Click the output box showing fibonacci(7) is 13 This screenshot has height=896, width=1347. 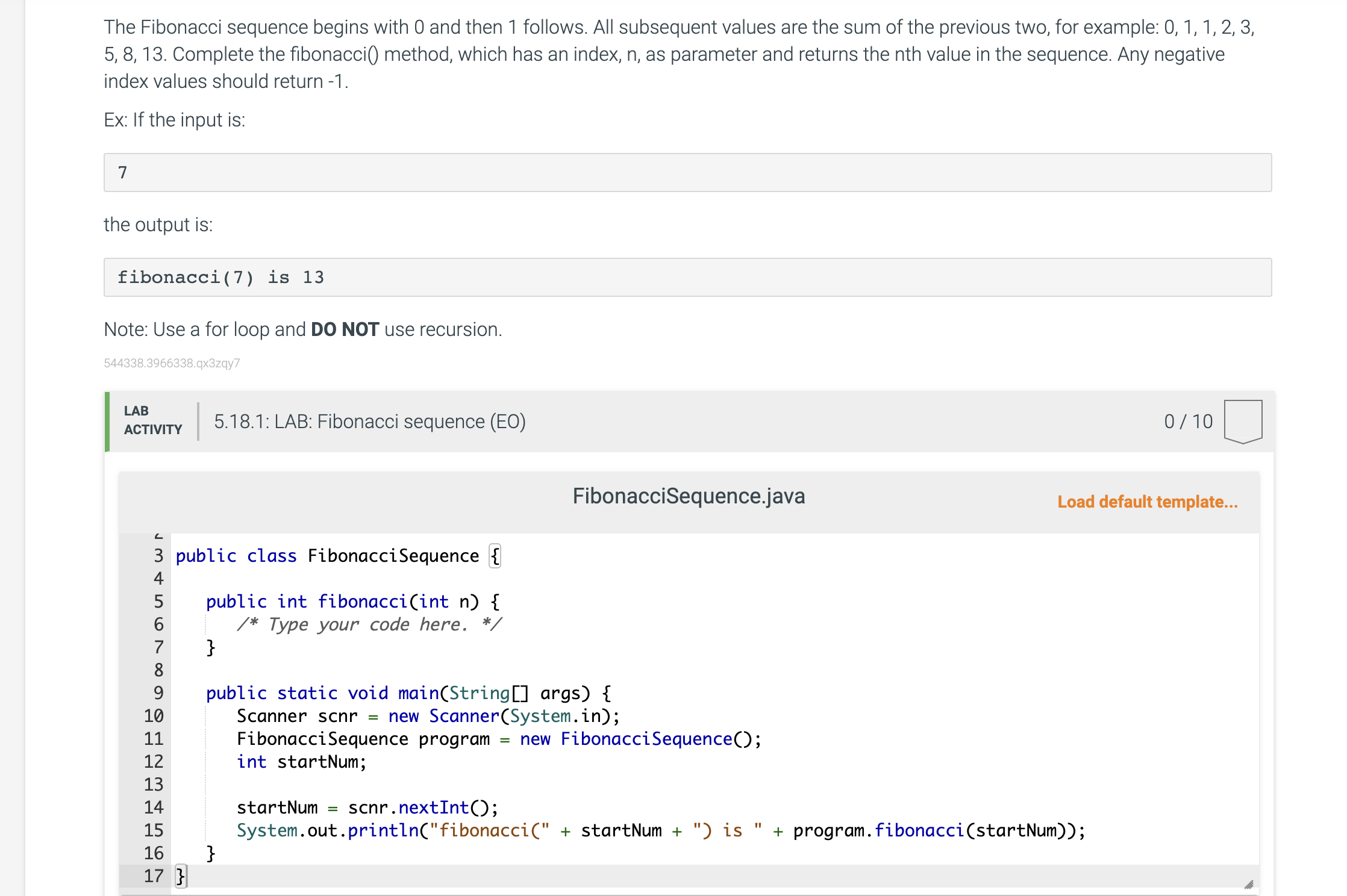pos(687,277)
